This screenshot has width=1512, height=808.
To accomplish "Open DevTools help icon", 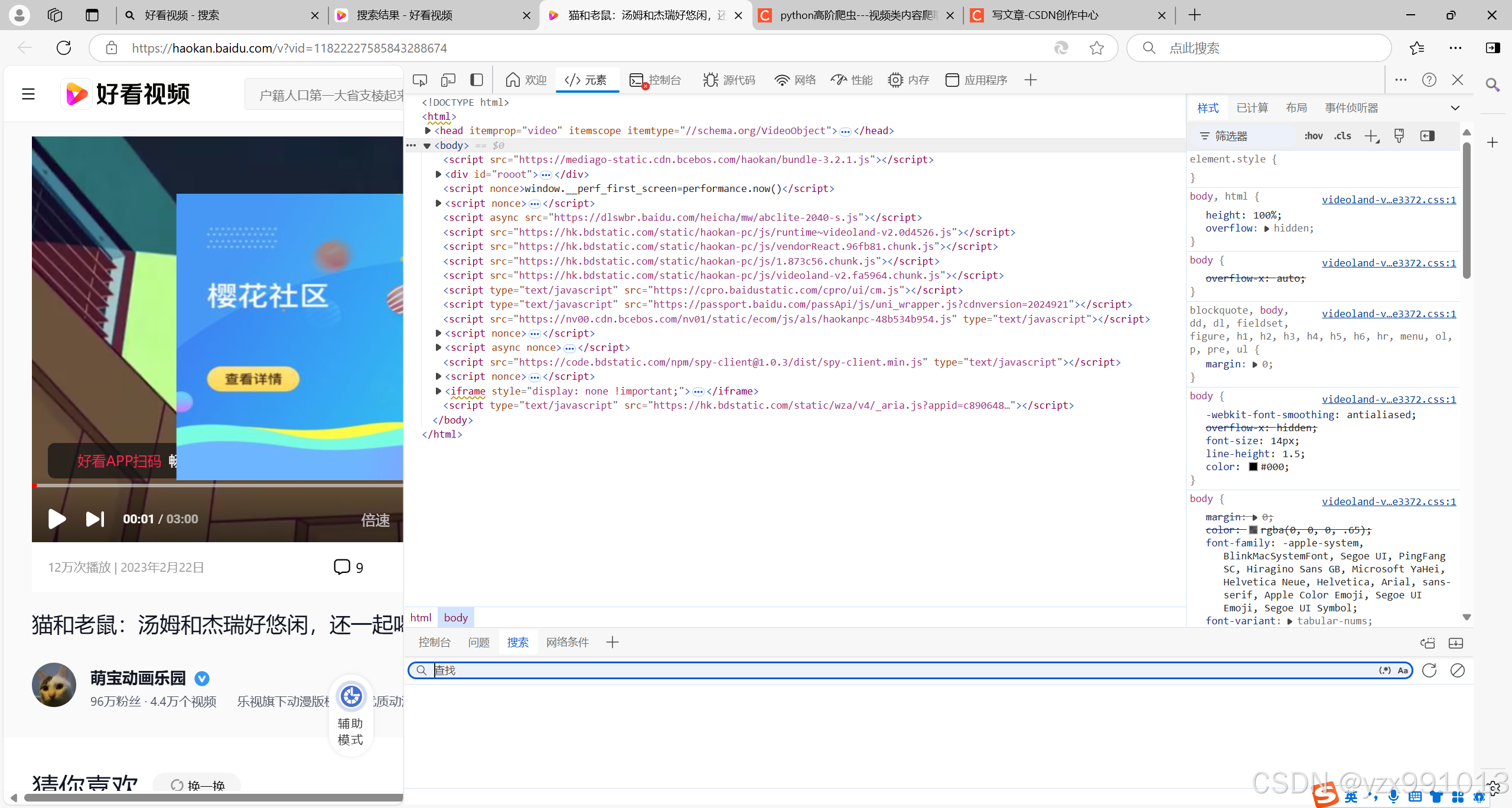I will pos(1429,80).
